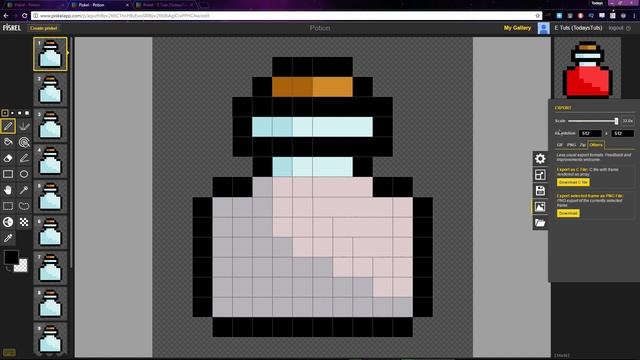
Task: Select the Stroke line tool
Action: [x=24, y=158]
